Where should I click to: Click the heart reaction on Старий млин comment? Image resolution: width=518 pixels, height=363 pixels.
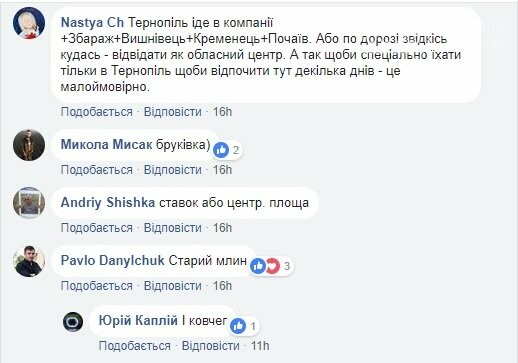pyautogui.click(x=273, y=266)
